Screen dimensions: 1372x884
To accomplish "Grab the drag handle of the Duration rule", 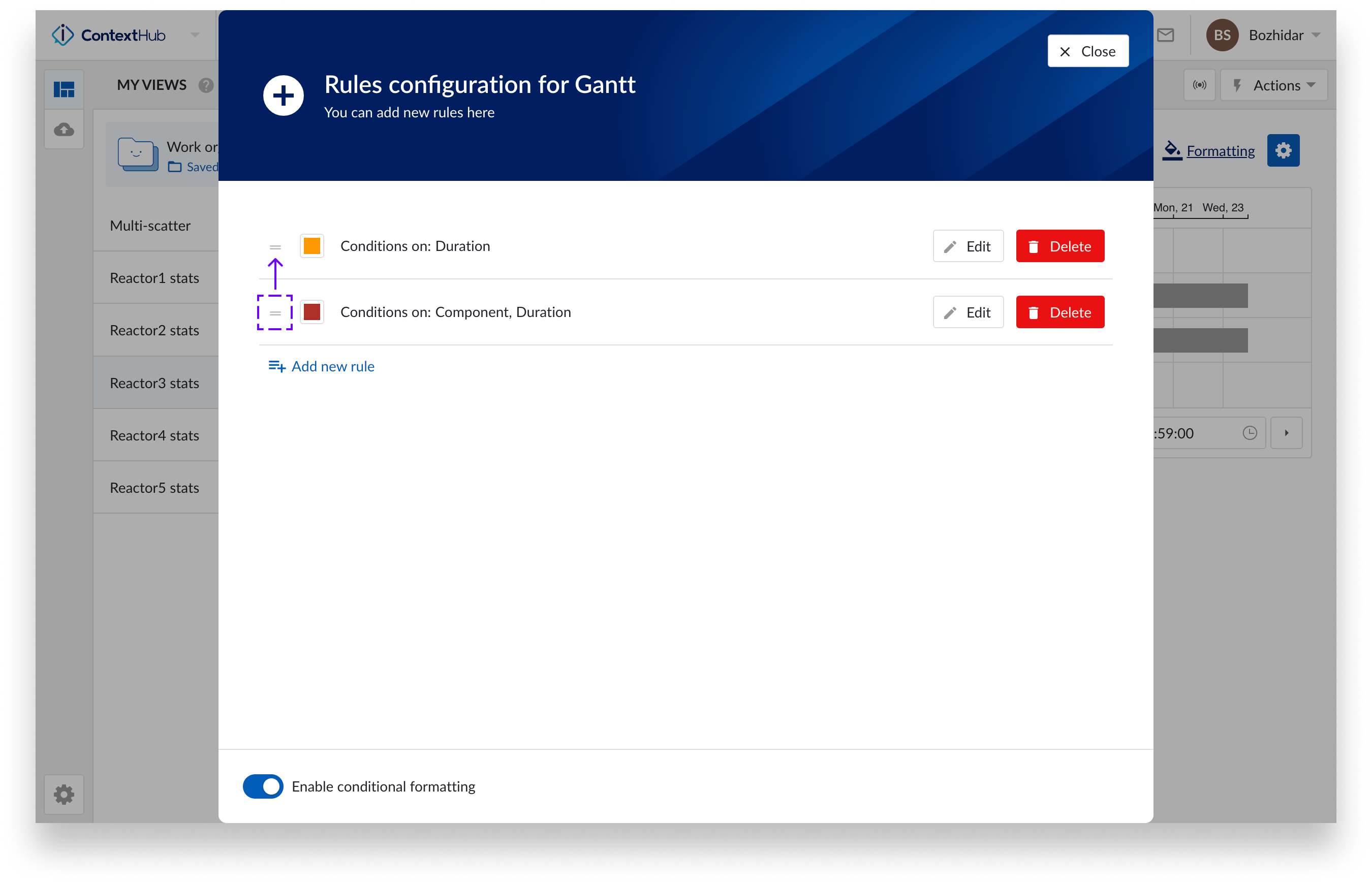I will pos(275,246).
